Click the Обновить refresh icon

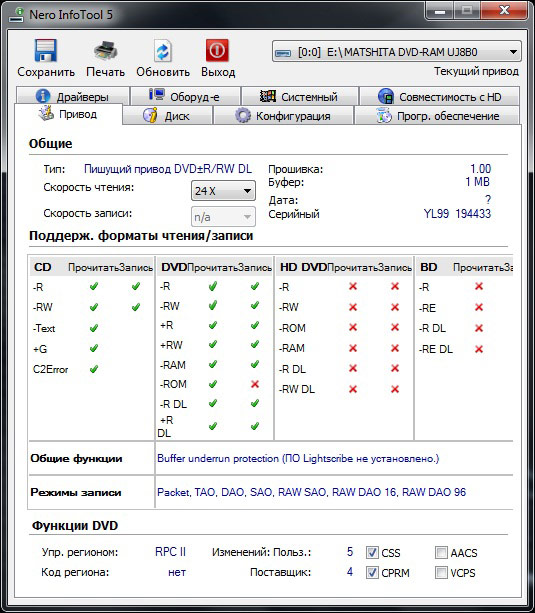tap(163, 51)
